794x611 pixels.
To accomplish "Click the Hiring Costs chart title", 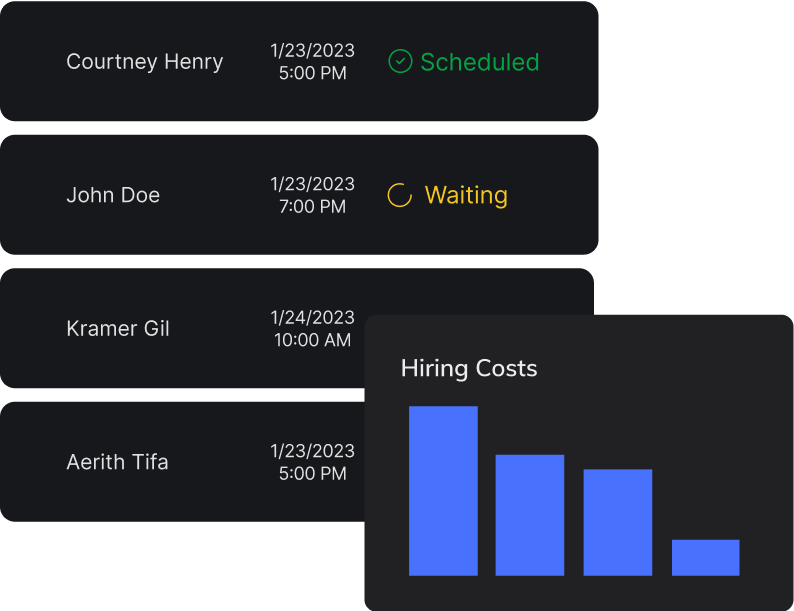I will [x=469, y=368].
